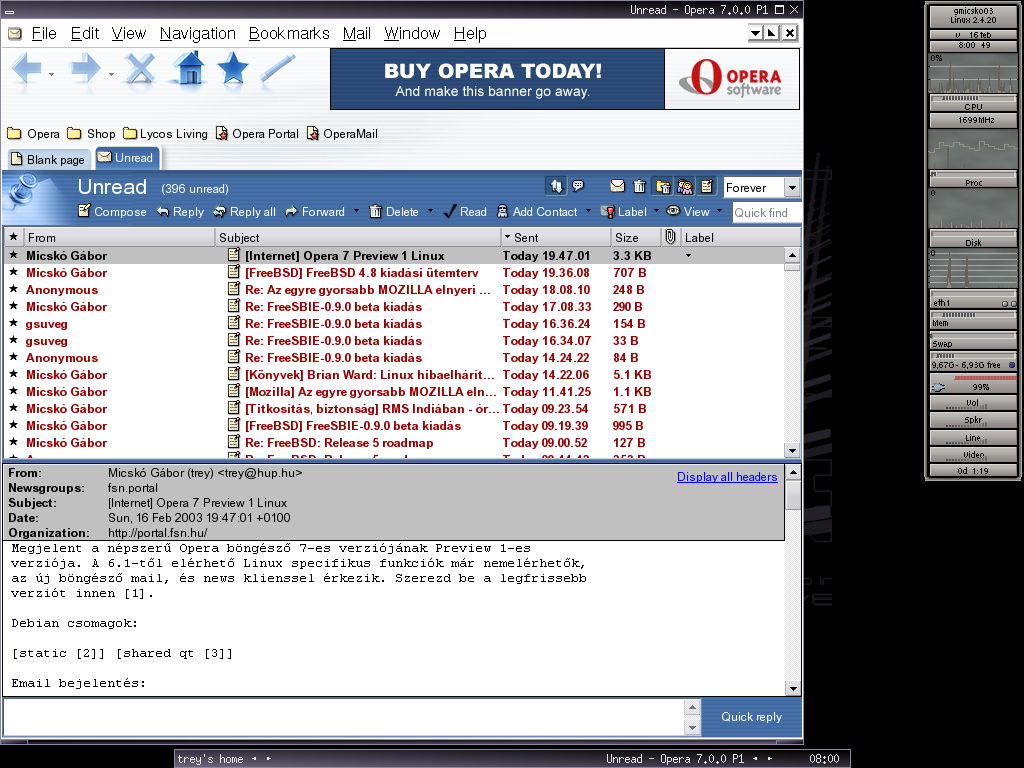Click the Forward mail button

(x=315, y=212)
